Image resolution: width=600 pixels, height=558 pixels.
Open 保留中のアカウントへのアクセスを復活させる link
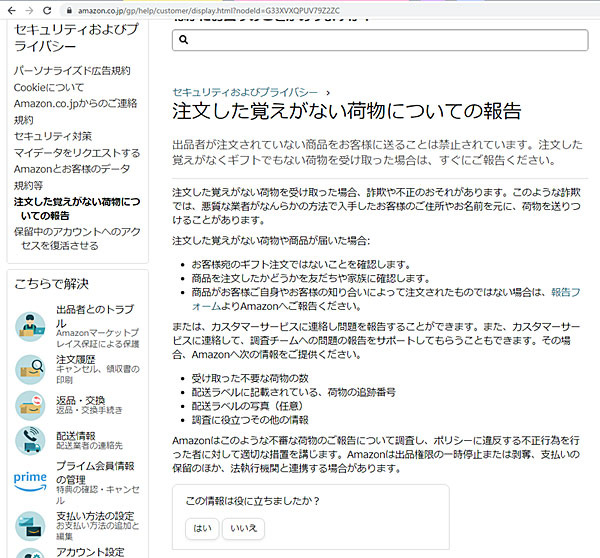tap(77, 238)
